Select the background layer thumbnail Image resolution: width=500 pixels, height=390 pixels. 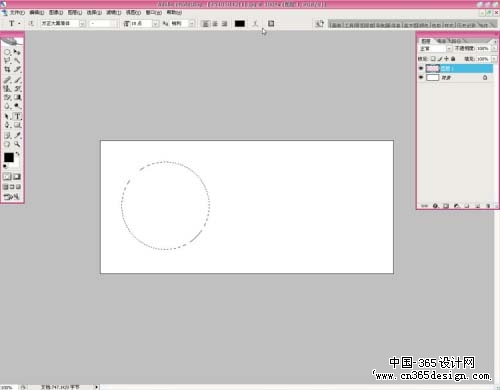coord(433,77)
